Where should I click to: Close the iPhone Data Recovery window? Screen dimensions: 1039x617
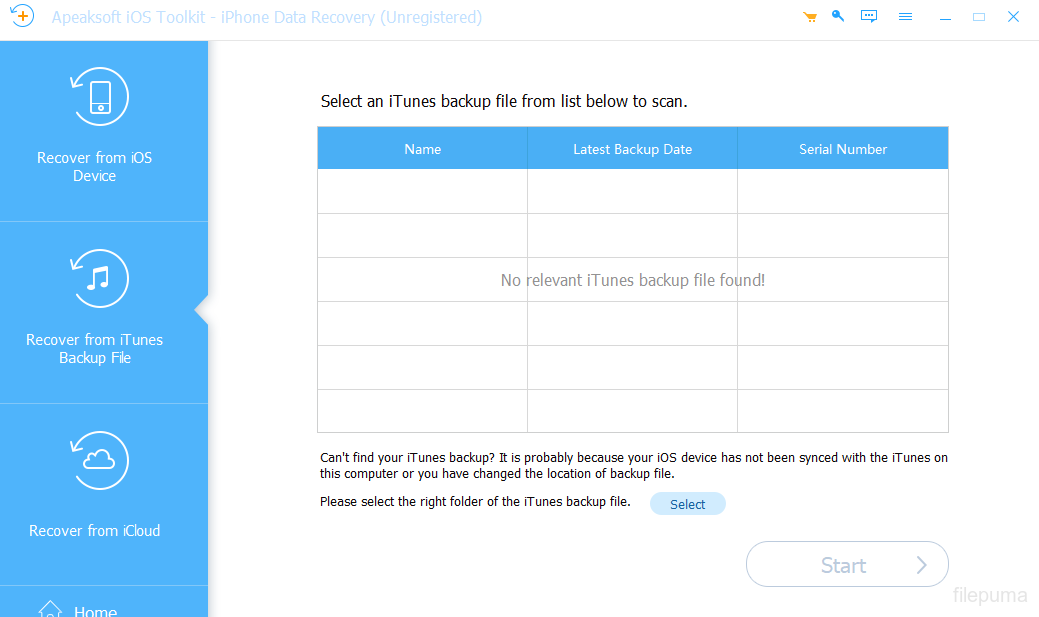pos(1014,17)
